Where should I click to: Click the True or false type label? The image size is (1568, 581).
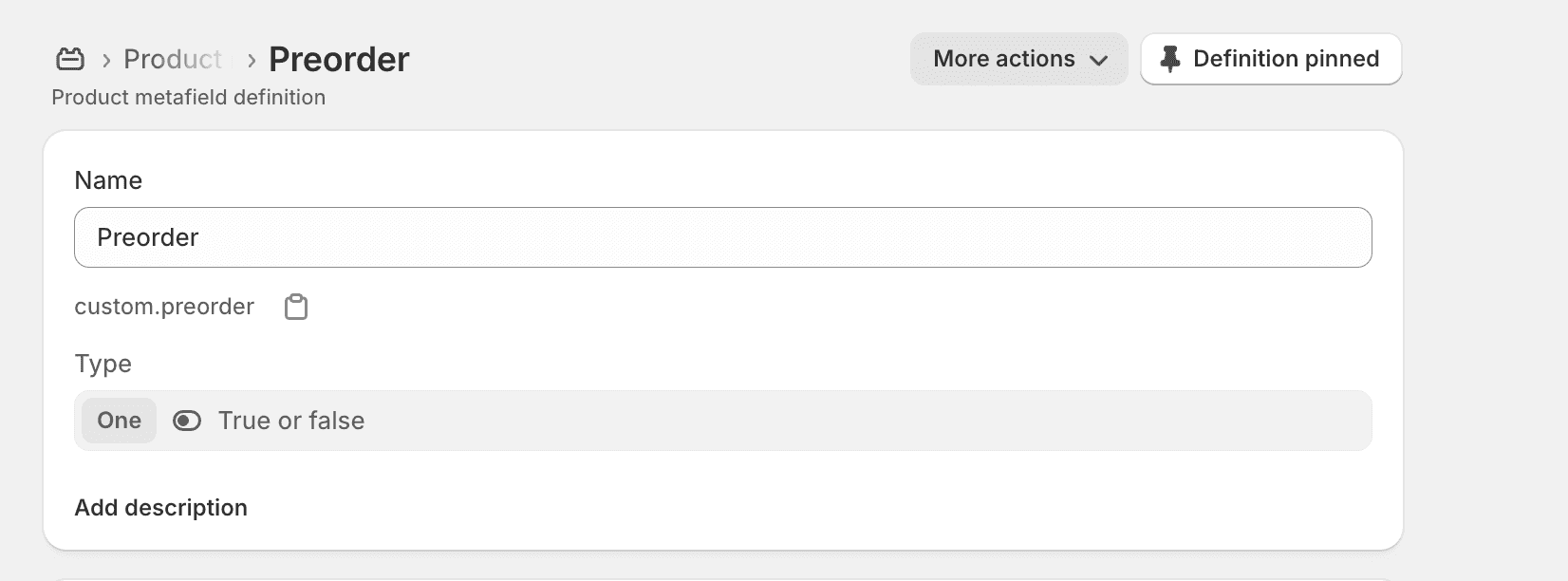coord(291,421)
